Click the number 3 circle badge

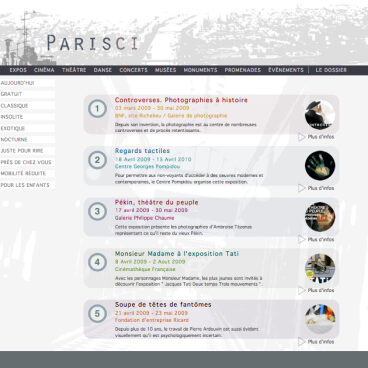97,211
